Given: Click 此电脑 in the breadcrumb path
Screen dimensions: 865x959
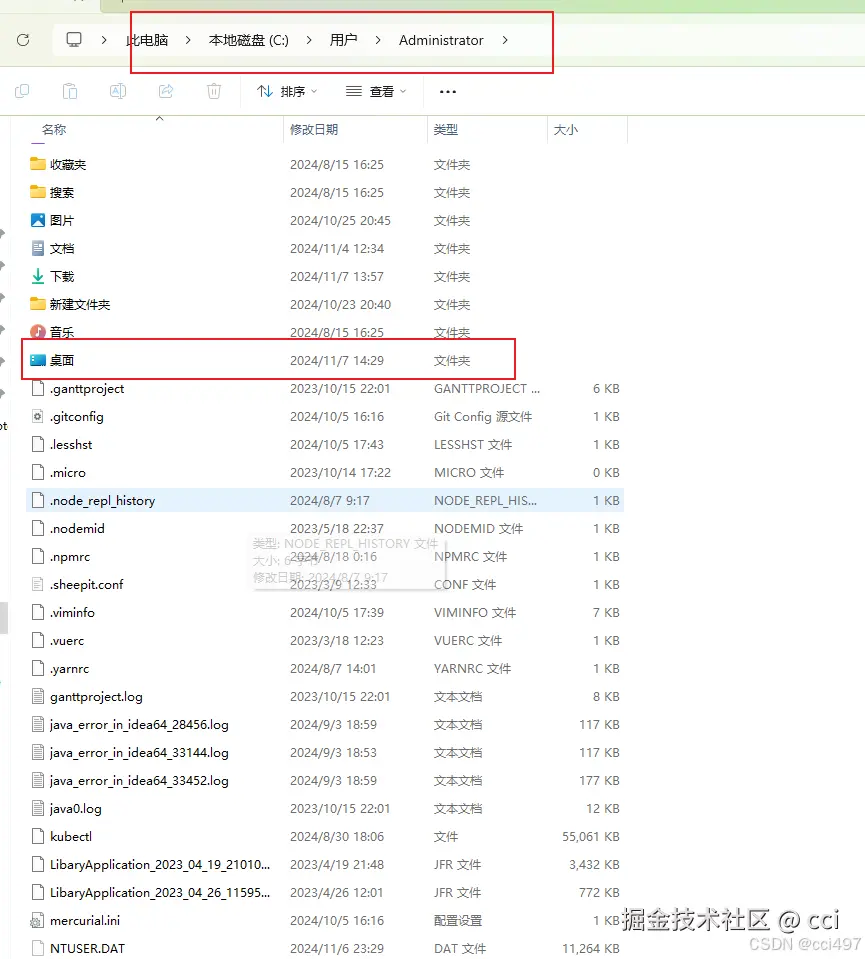Looking at the screenshot, I should pyautogui.click(x=147, y=40).
